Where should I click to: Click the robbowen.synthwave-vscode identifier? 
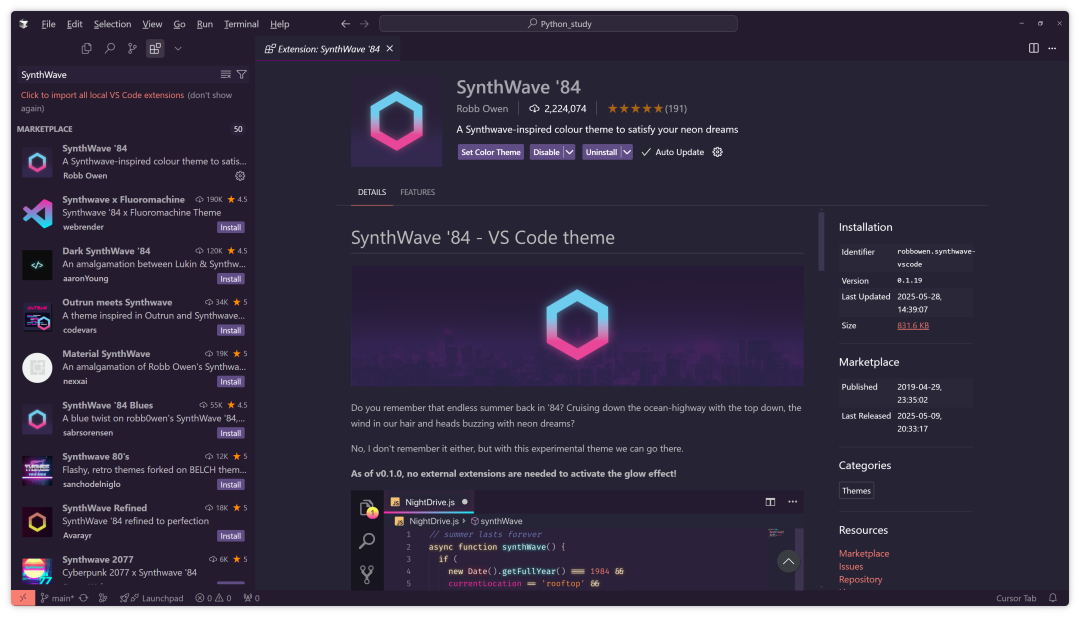[936, 258]
